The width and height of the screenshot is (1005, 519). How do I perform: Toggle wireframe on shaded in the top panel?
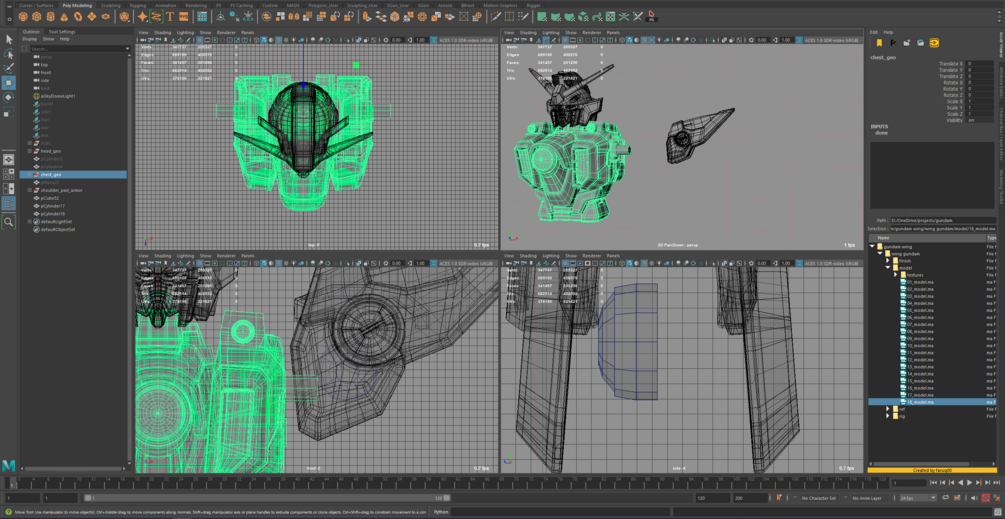point(279,40)
